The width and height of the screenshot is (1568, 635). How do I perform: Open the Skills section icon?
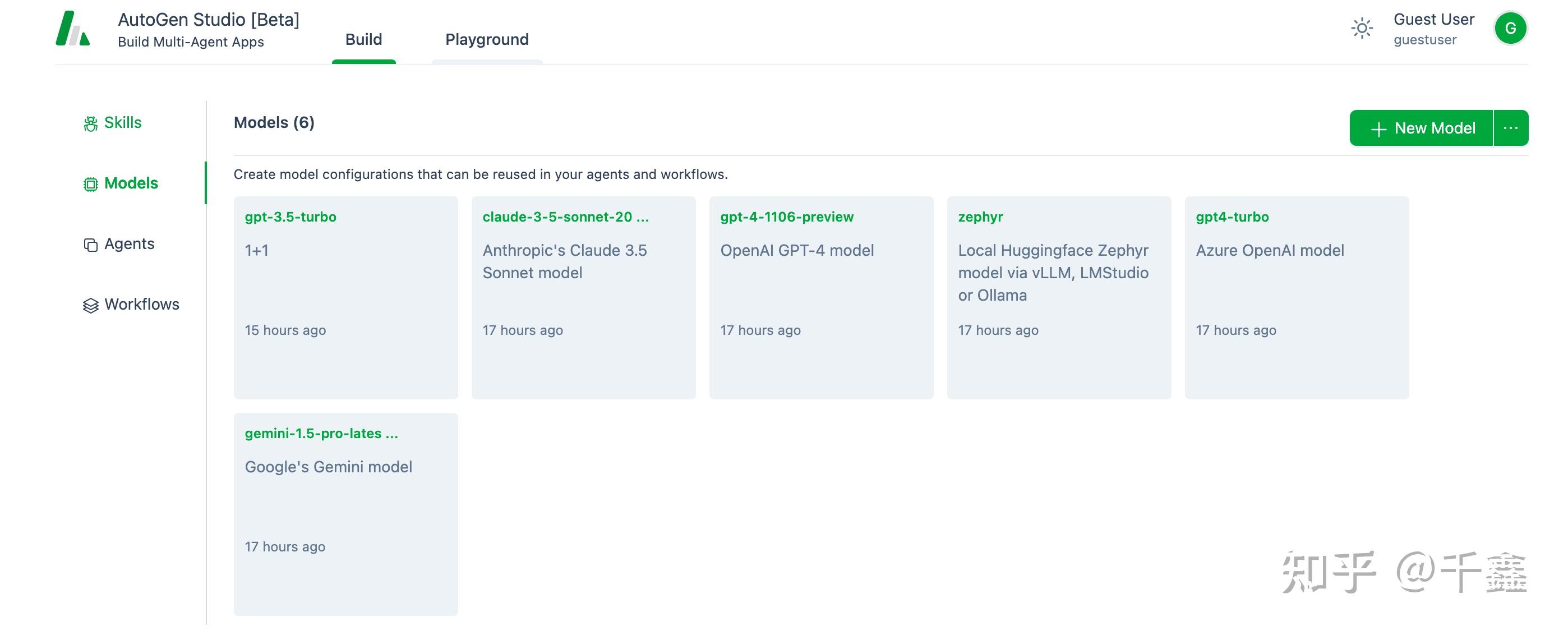point(91,123)
